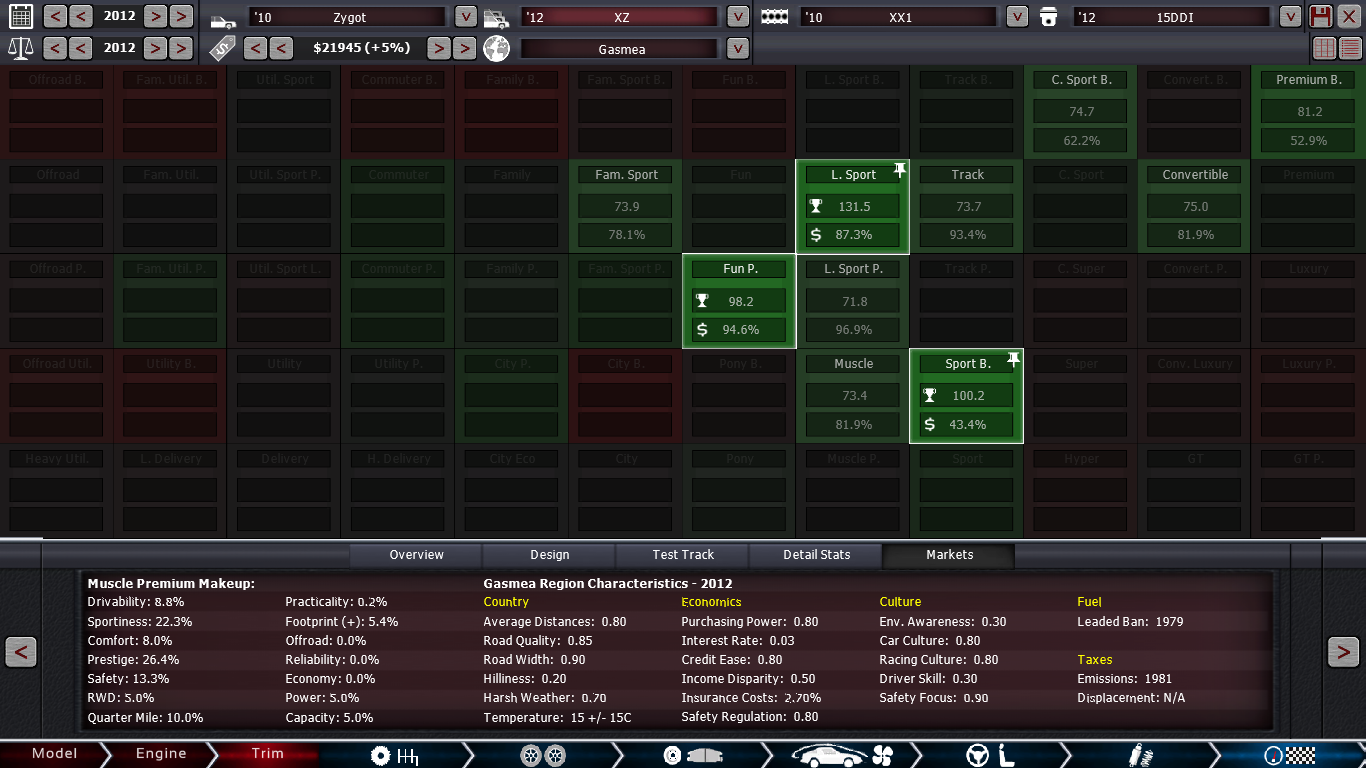Viewport: 1366px width, 768px height.
Task: Select the Muscle market cell
Action: click(x=853, y=396)
